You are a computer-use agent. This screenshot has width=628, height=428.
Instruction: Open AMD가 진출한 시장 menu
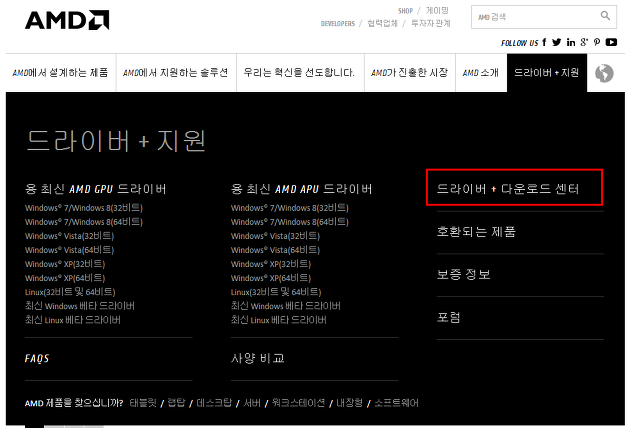(409, 72)
